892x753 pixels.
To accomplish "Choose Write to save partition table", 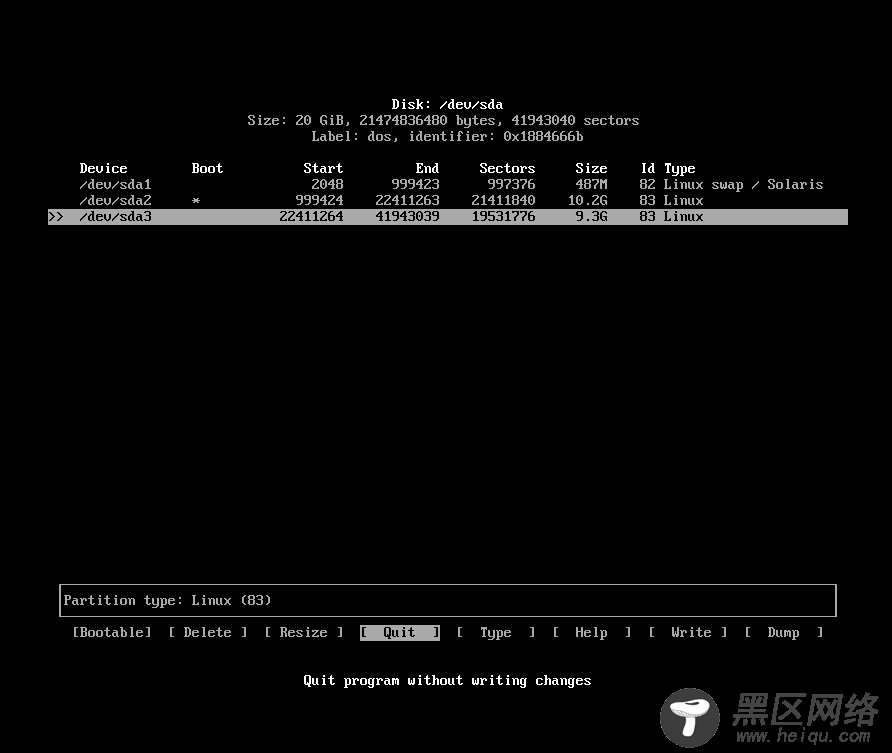I will (x=691, y=632).
